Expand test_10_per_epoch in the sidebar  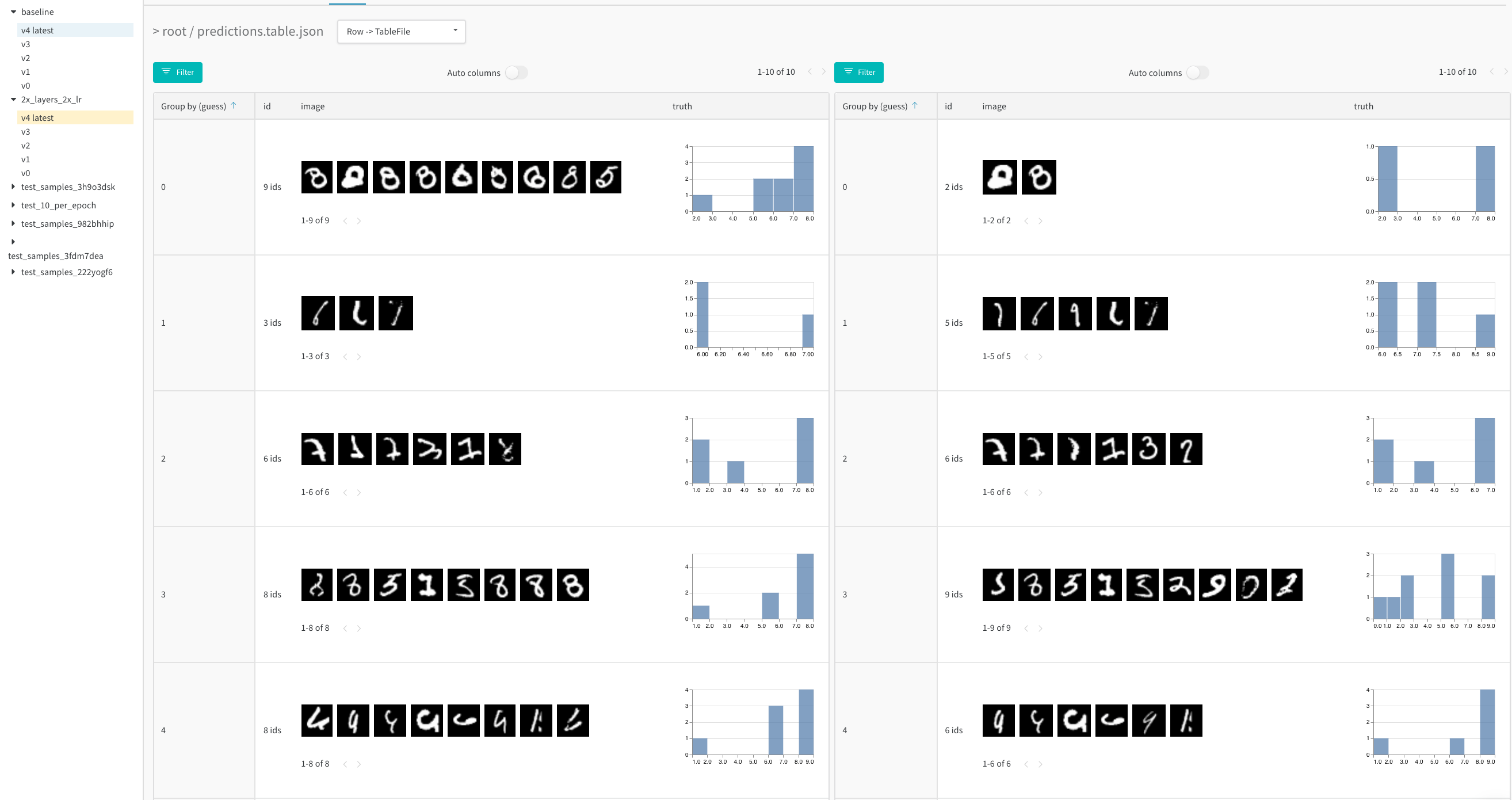pos(13,205)
